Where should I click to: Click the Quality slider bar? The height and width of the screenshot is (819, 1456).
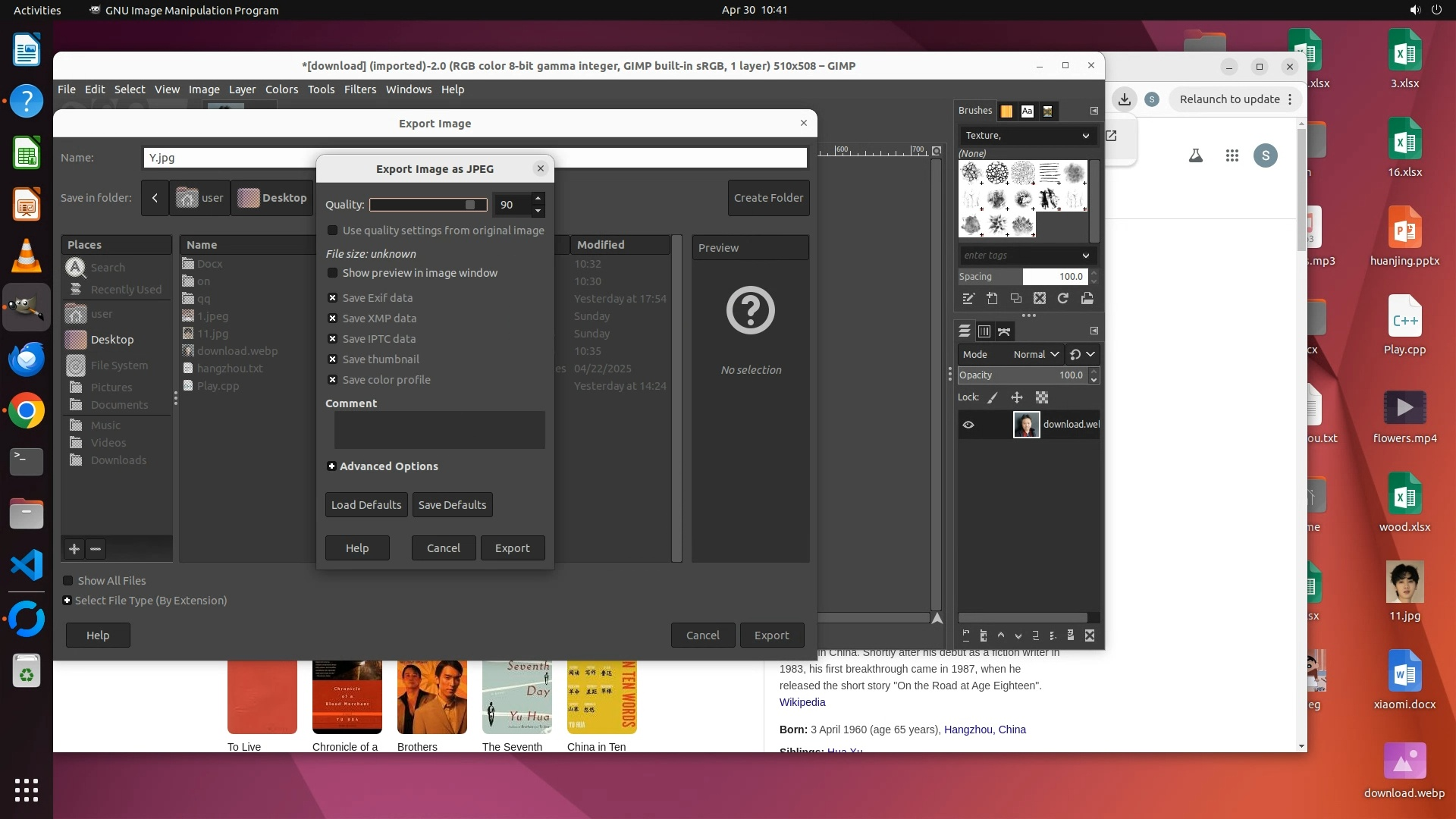[428, 205]
